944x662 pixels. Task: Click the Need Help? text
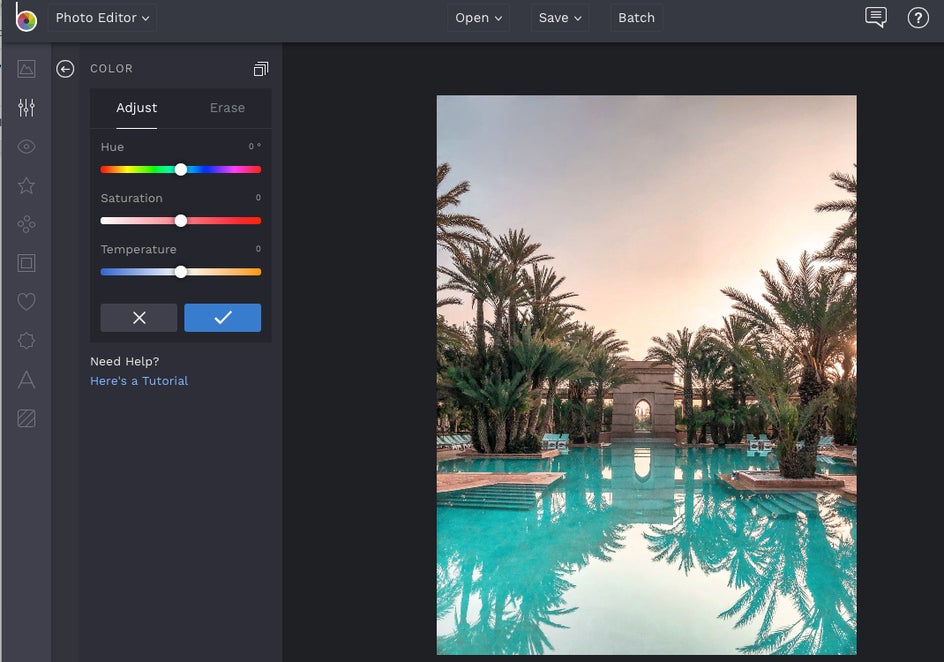coord(125,362)
